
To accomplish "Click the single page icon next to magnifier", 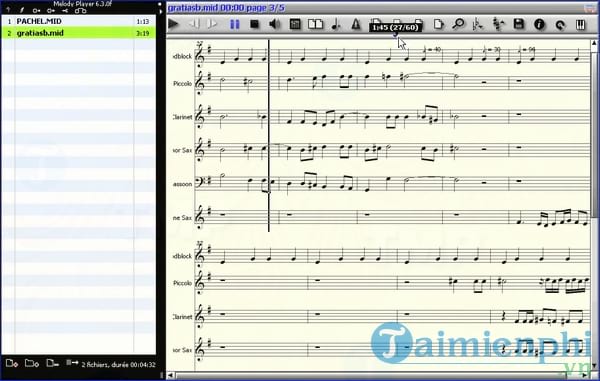I will point(439,24).
